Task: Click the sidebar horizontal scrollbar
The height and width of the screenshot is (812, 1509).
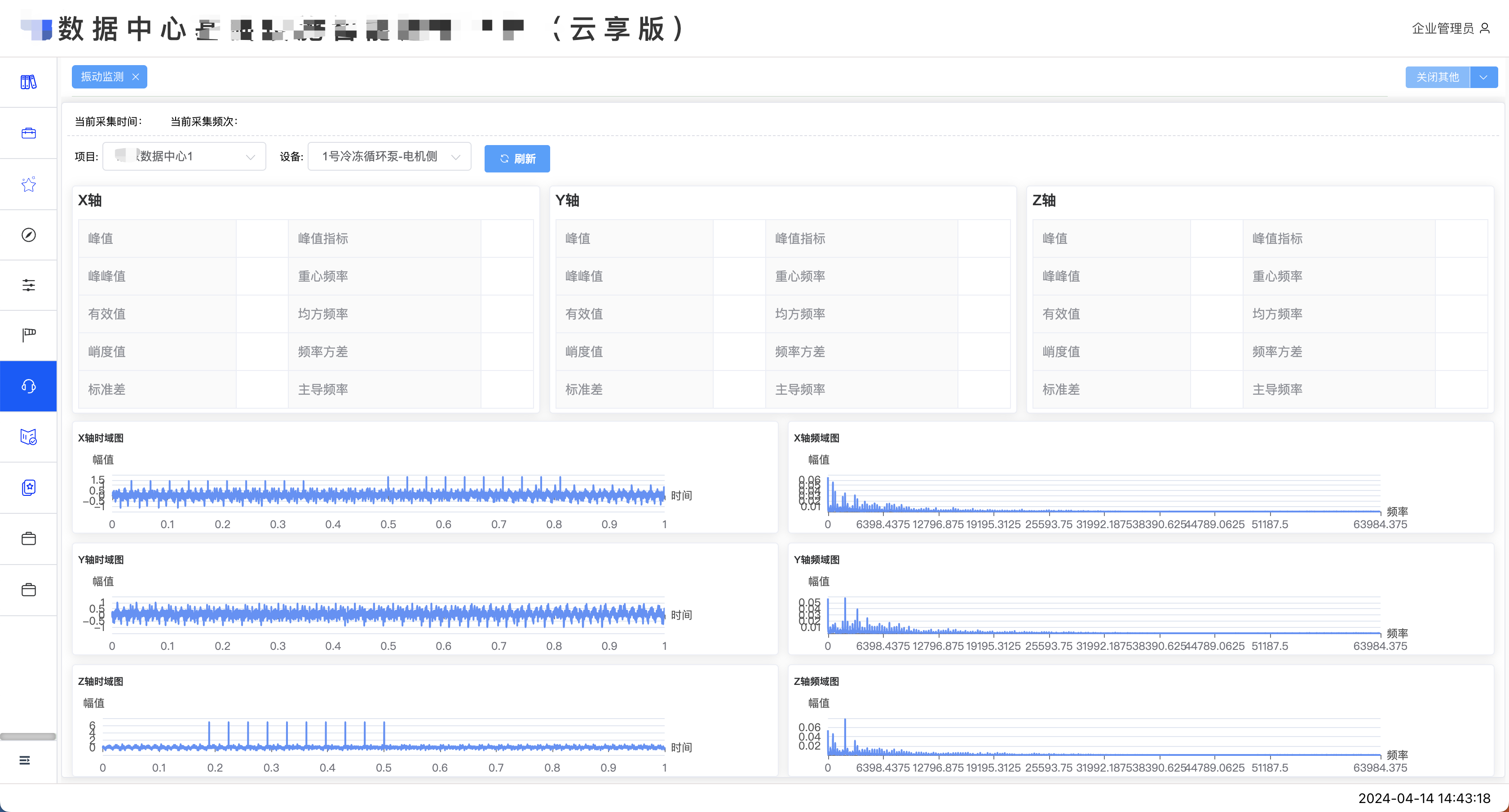Action: [x=27, y=737]
